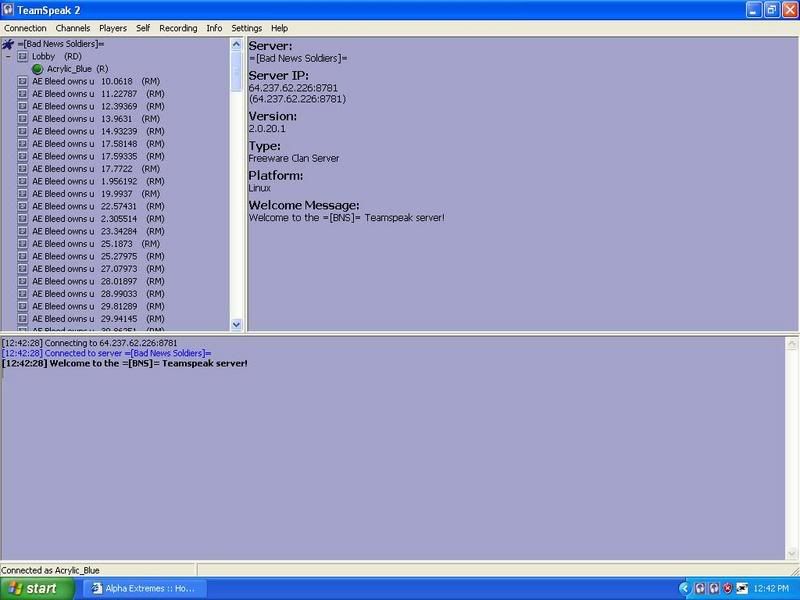The height and width of the screenshot is (600, 800).
Task: Expand hidden tray icons arrow
Action: click(684, 589)
